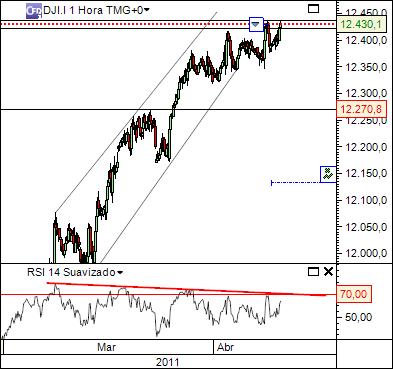
Task: Click the 12.000,0 price axis value
Action: [366, 254]
